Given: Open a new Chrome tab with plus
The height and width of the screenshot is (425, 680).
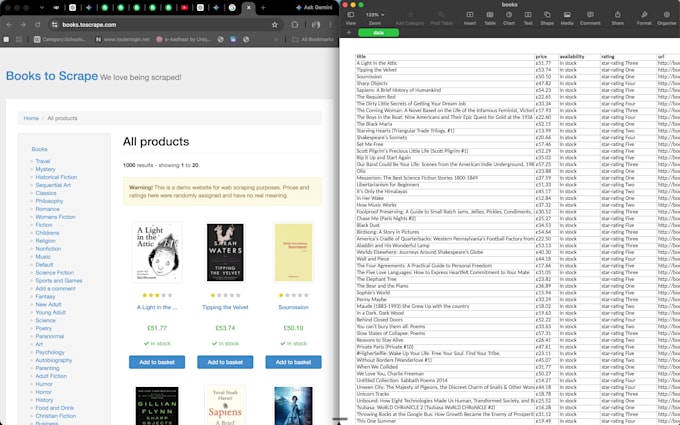Looking at the screenshot, I should (x=263, y=7).
